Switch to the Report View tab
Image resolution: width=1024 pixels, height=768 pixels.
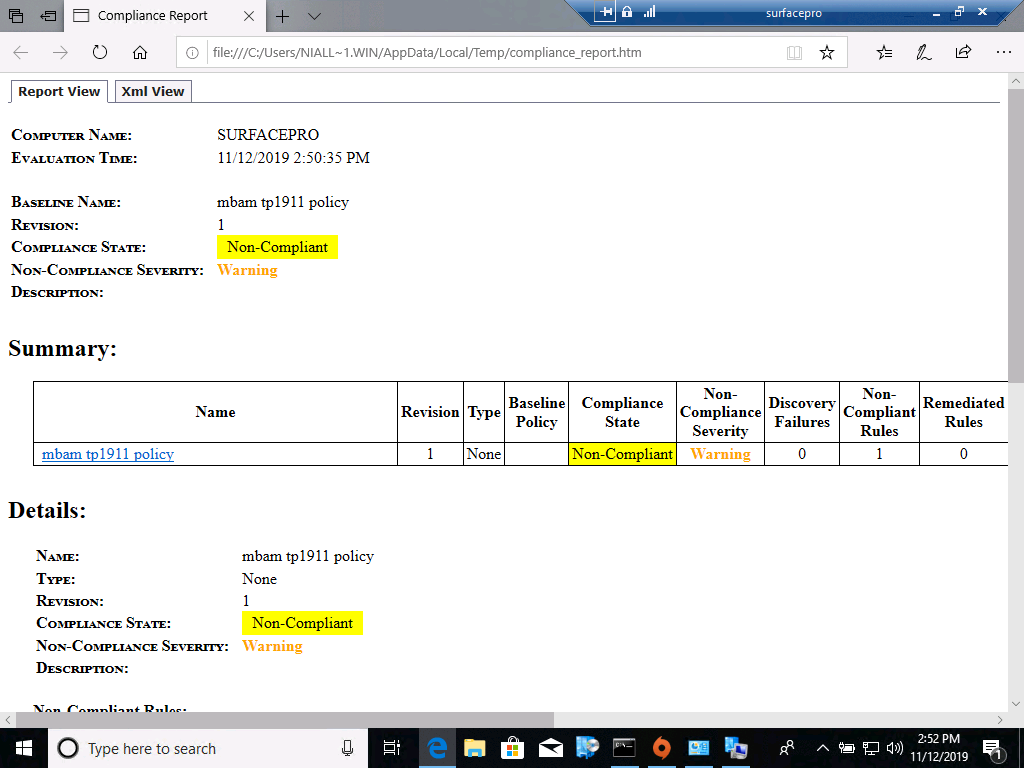[59, 91]
